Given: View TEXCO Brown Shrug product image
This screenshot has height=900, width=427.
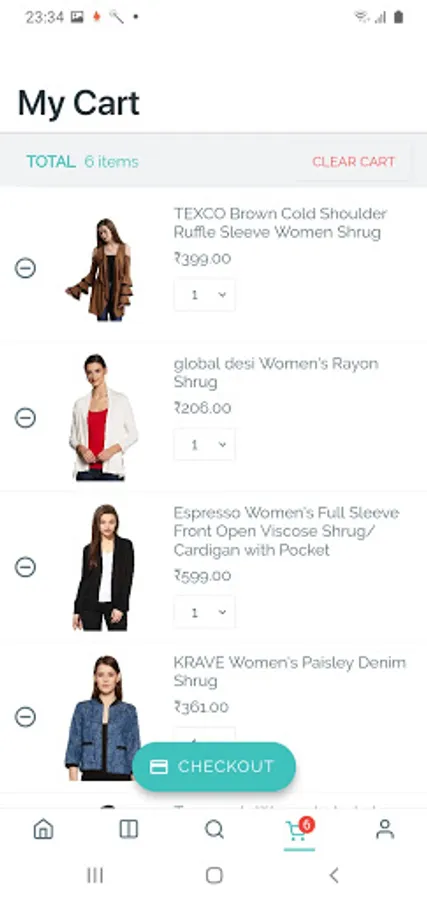Looking at the screenshot, I should 100,269.
